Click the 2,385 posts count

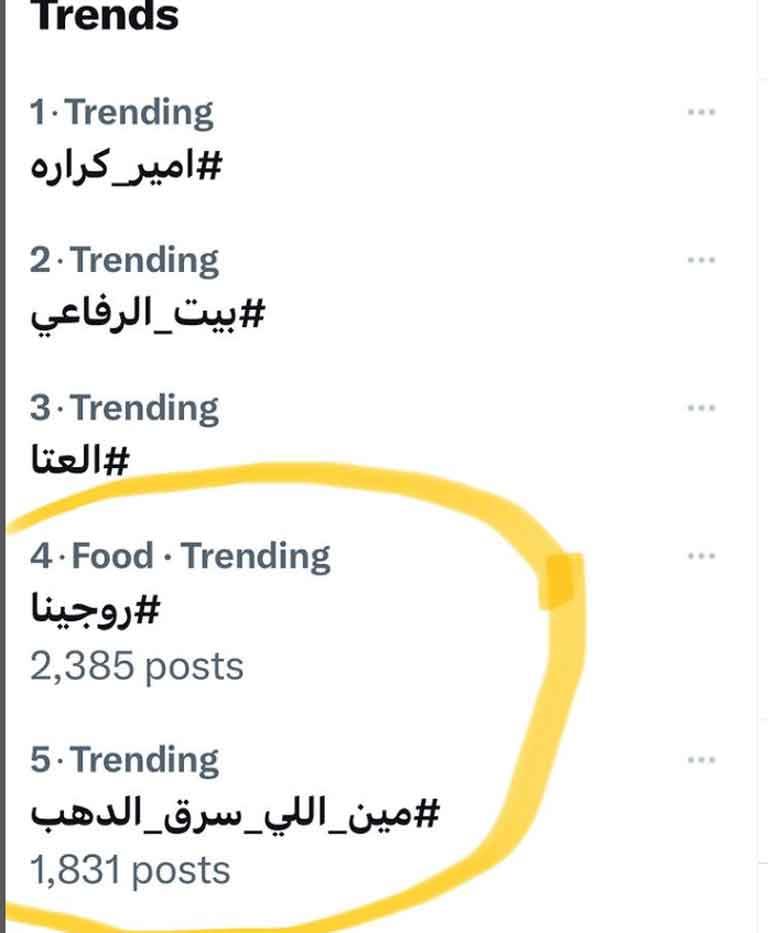click(x=136, y=666)
